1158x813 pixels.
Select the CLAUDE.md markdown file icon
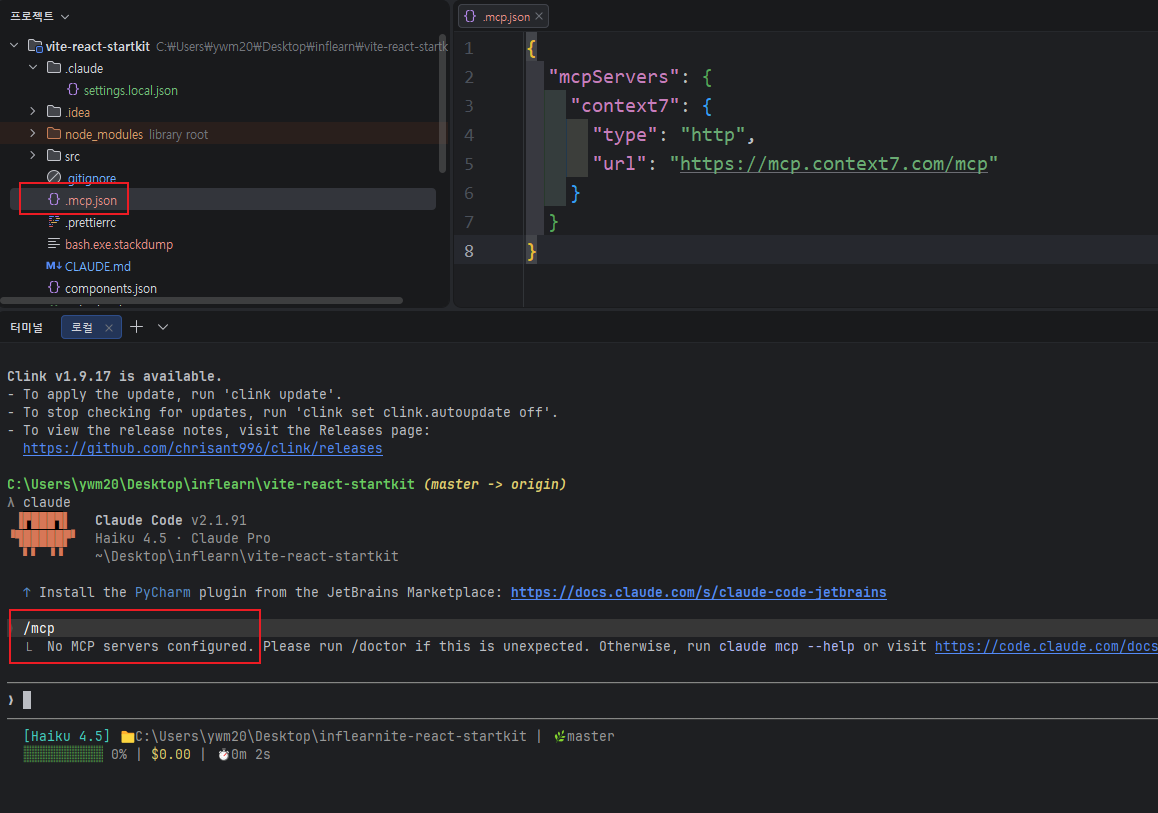coord(54,266)
